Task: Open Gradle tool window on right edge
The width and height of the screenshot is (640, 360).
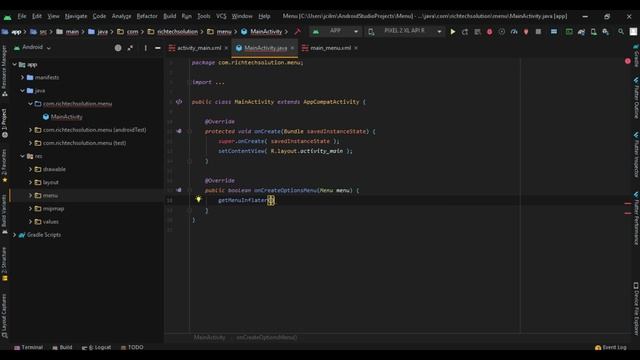Action: point(636,56)
